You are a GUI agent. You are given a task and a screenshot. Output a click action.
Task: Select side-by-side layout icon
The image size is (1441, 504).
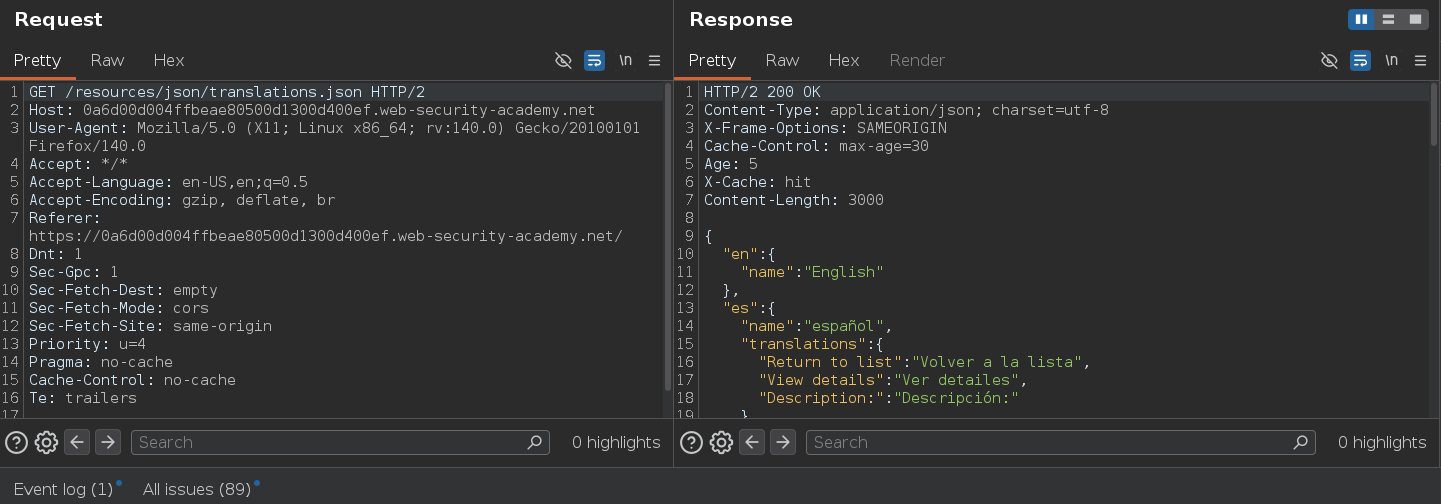[x=1361, y=19]
